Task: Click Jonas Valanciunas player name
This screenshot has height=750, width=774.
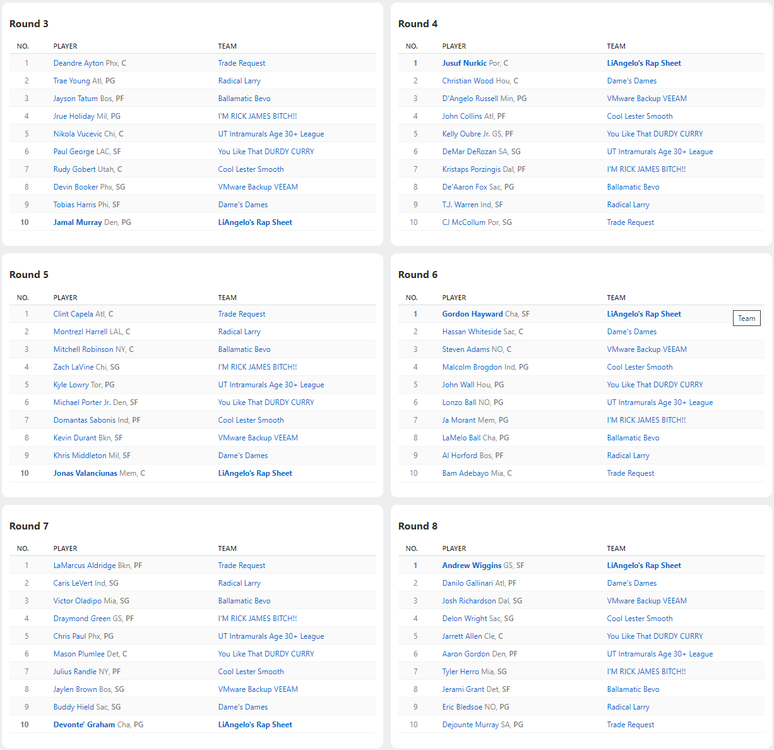Action: click(88, 473)
